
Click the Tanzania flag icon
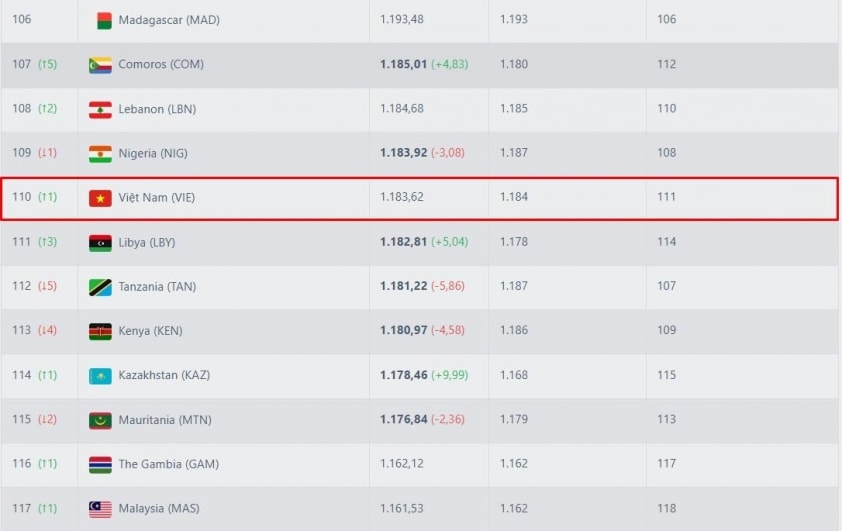[x=100, y=287]
